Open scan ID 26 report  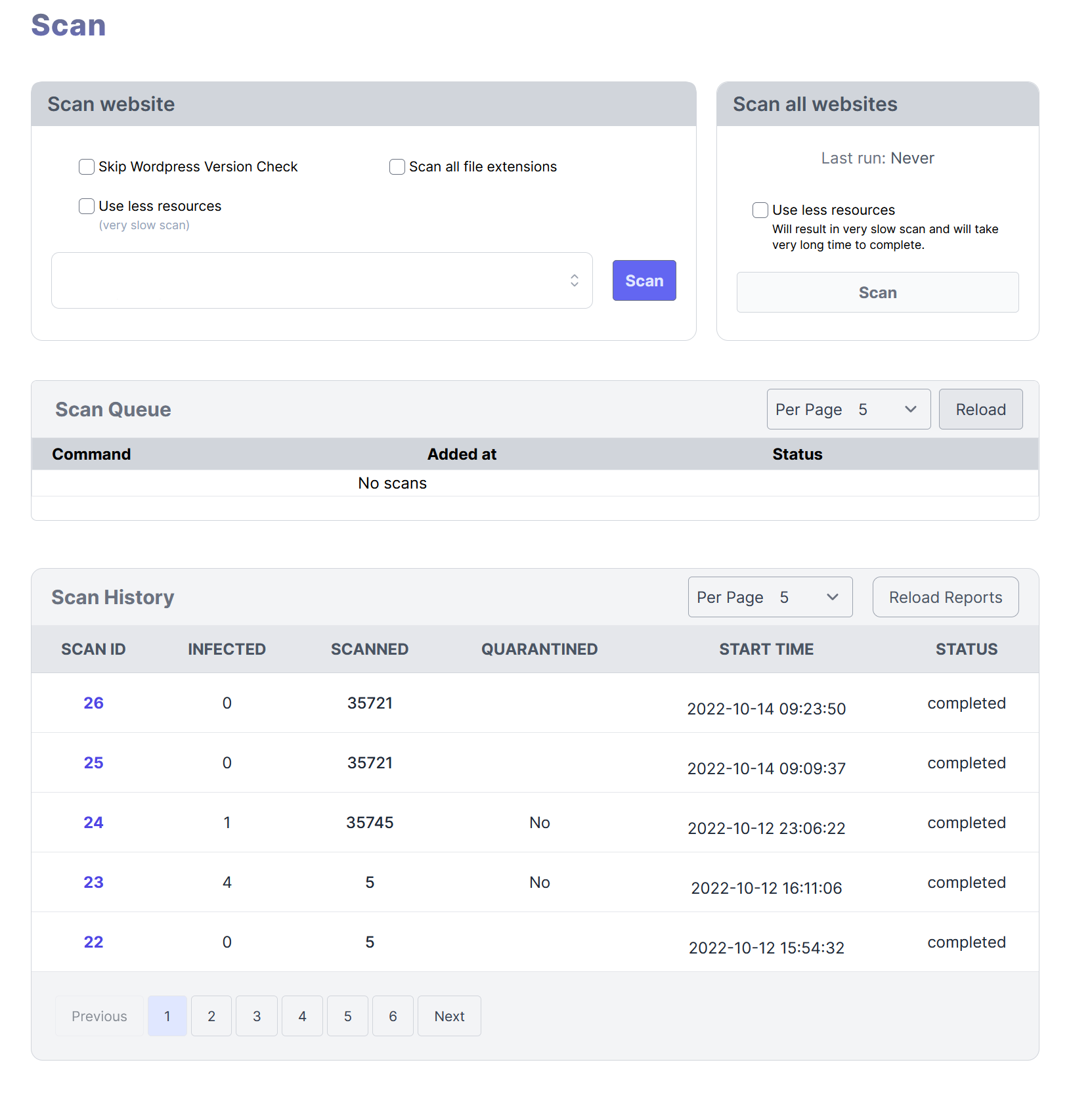93,703
